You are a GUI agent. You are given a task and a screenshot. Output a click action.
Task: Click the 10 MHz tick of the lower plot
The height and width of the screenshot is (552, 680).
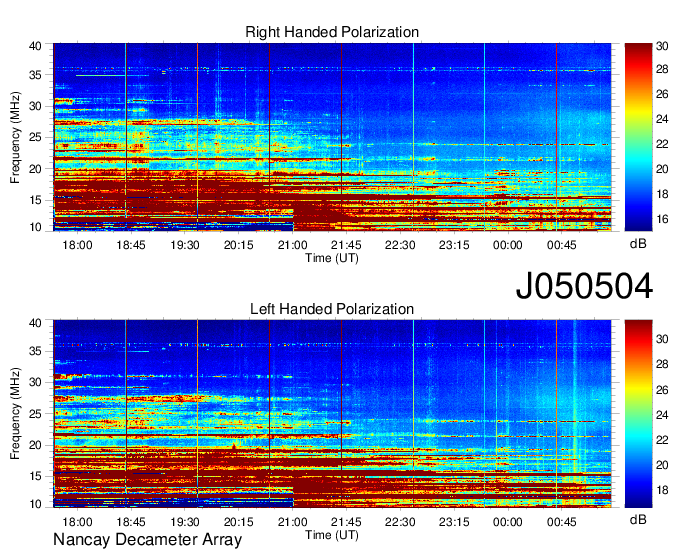35,504
